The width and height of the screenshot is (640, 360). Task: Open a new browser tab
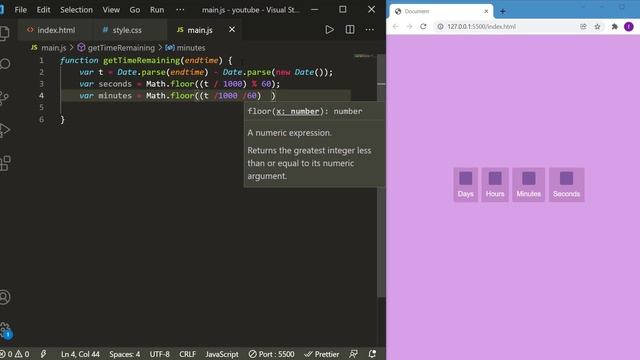click(x=502, y=11)
